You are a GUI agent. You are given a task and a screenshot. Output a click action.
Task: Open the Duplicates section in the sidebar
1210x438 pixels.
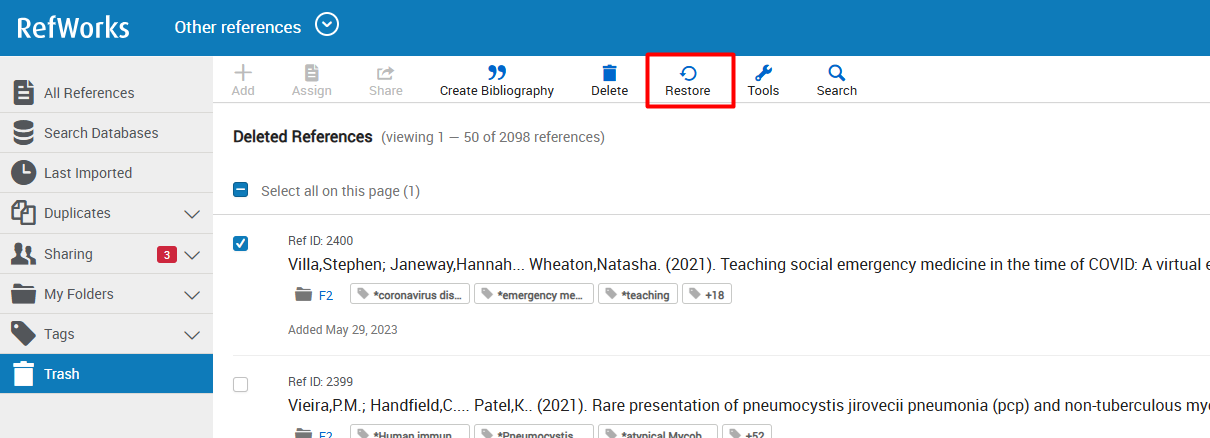click(106, 213)
